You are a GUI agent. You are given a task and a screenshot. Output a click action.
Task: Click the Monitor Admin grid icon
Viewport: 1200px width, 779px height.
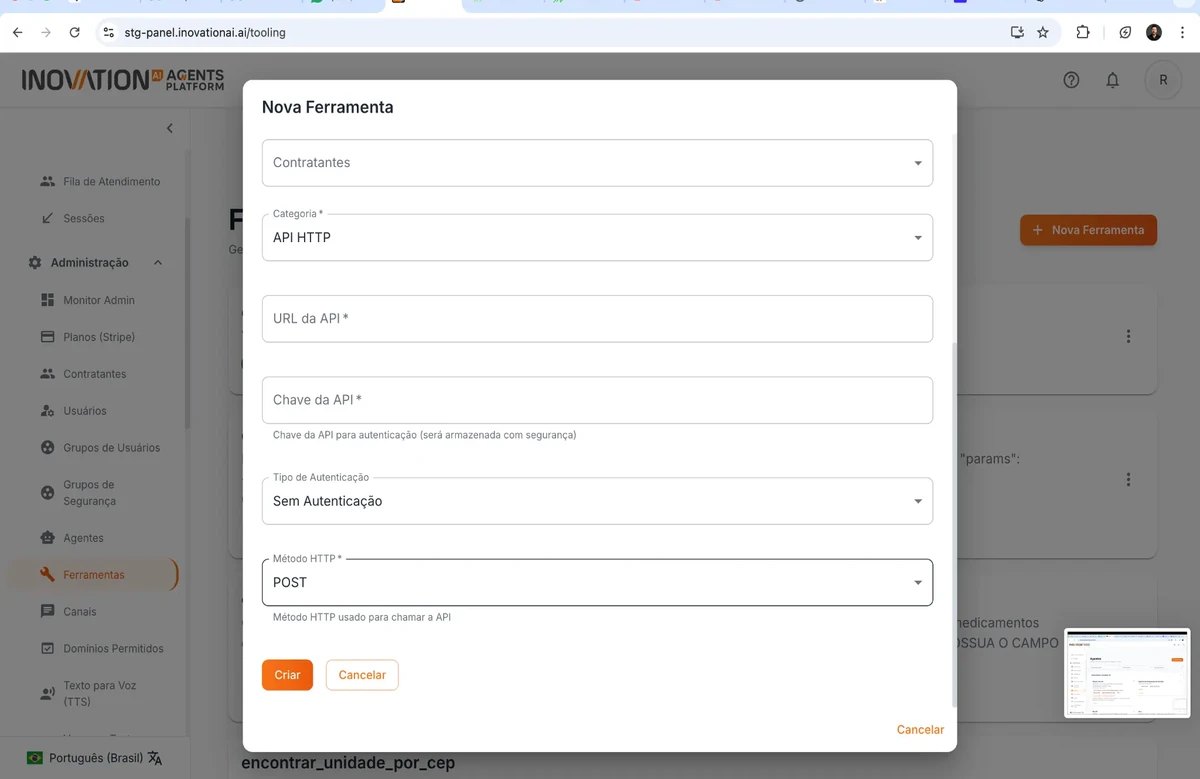pyautogui.click(x=47, y=299)
